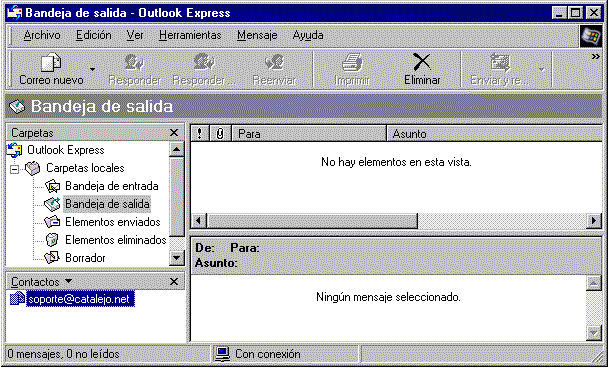Click preview pane scroll down arrow

pyautogui.click(x=594, y=333)
